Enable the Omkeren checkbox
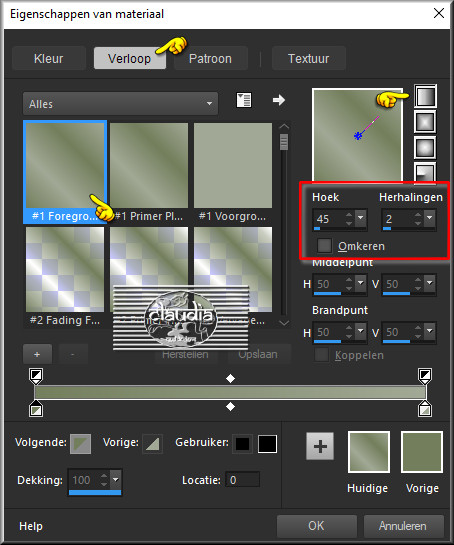454x545 pixels. 324,245
